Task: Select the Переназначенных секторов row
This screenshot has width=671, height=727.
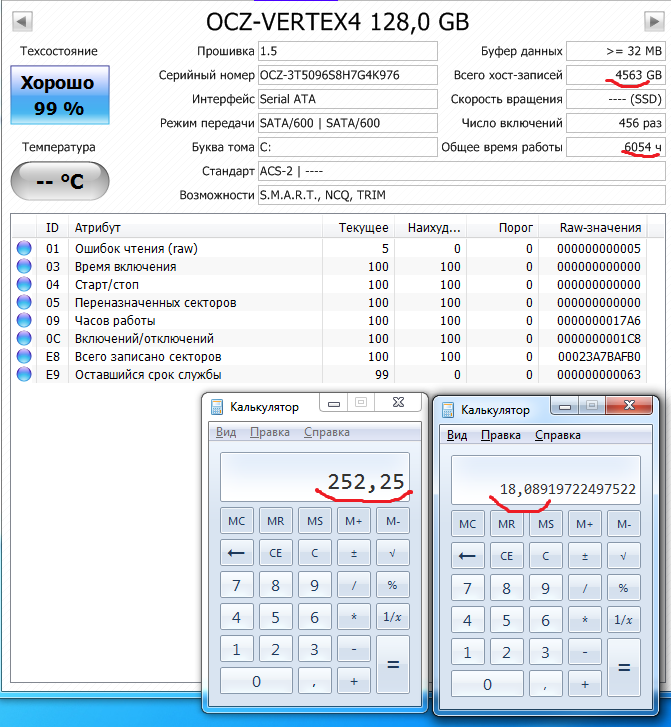Action: tap(330, 302)
